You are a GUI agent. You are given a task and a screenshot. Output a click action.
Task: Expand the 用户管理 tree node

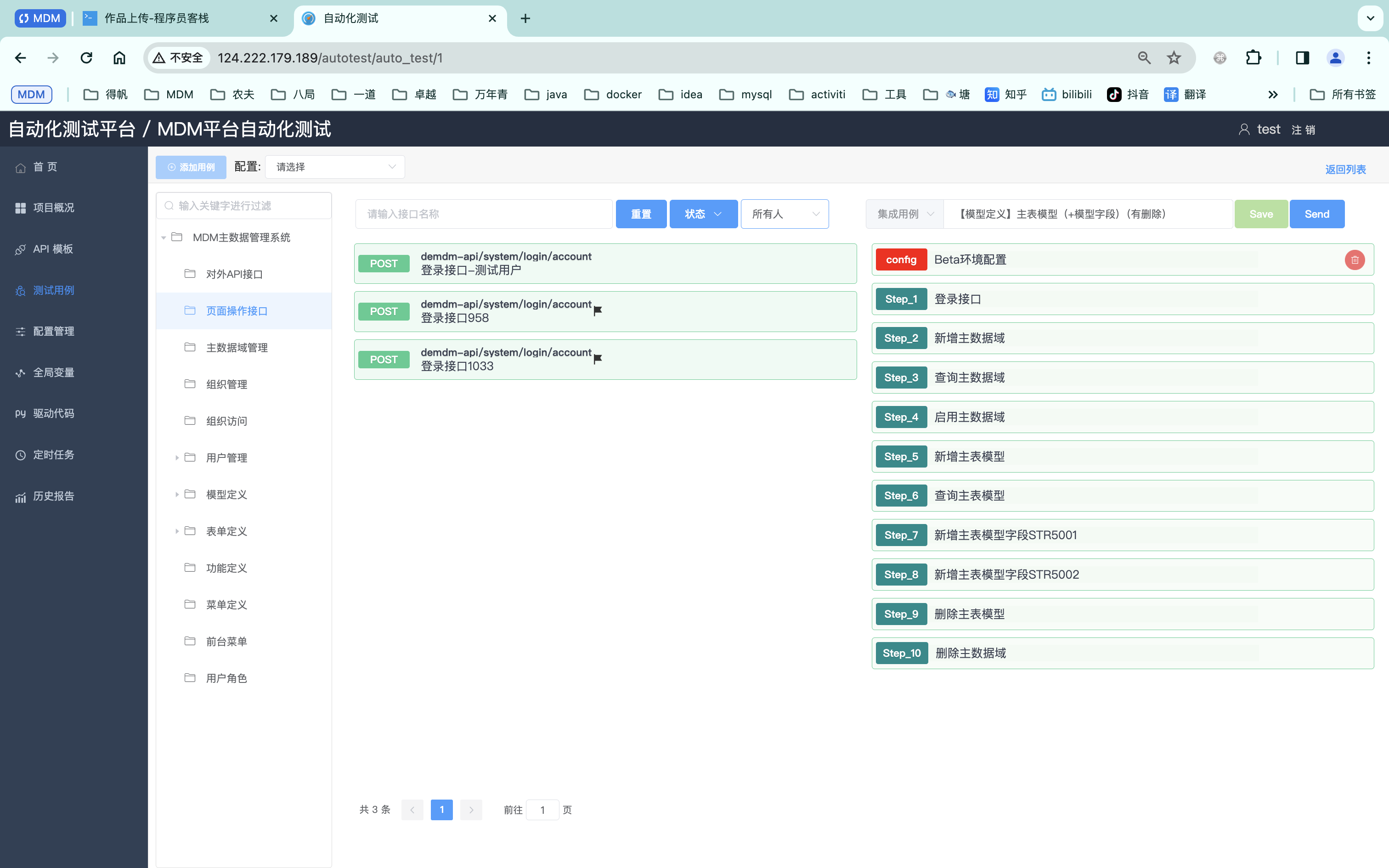click(177, 457)
